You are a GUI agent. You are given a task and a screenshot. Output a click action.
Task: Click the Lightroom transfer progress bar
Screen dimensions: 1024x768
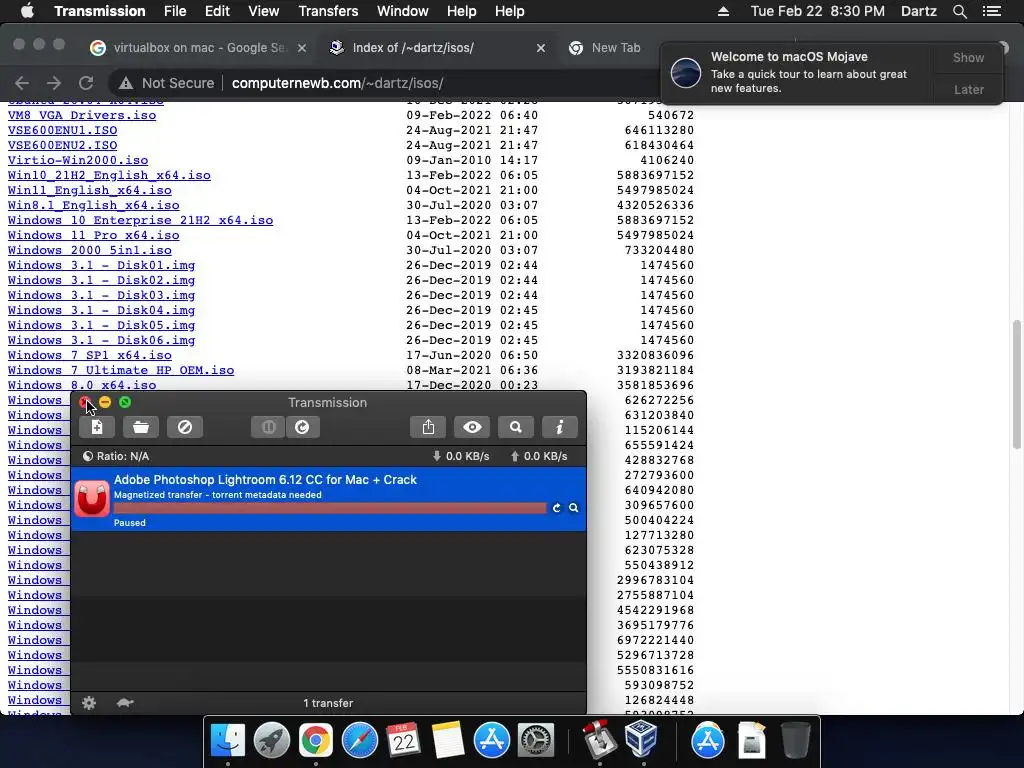[x=330, y=508]
